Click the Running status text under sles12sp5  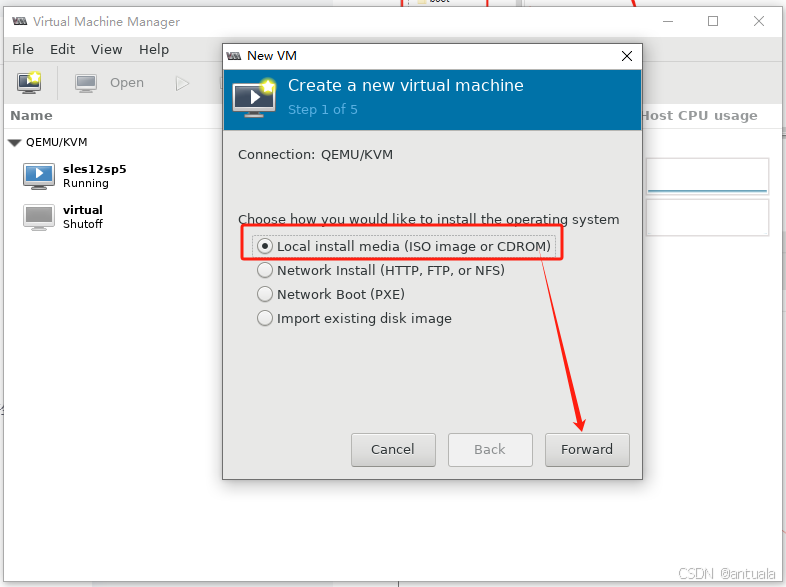pos(86,183)
